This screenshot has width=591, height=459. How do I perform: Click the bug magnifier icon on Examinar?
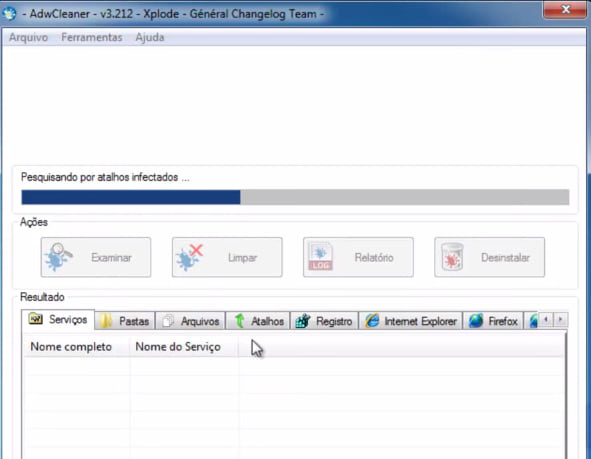(58, 257)
